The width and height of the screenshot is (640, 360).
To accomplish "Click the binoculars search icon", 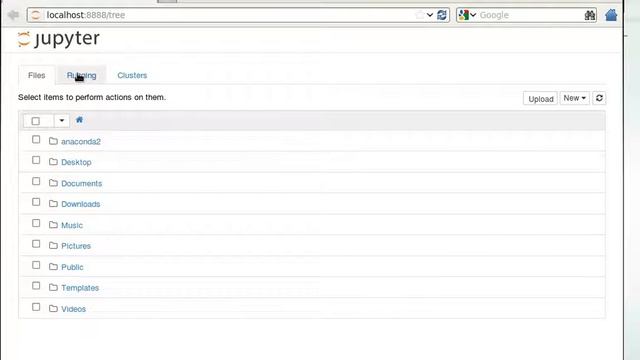I will [x=589, y=16].
